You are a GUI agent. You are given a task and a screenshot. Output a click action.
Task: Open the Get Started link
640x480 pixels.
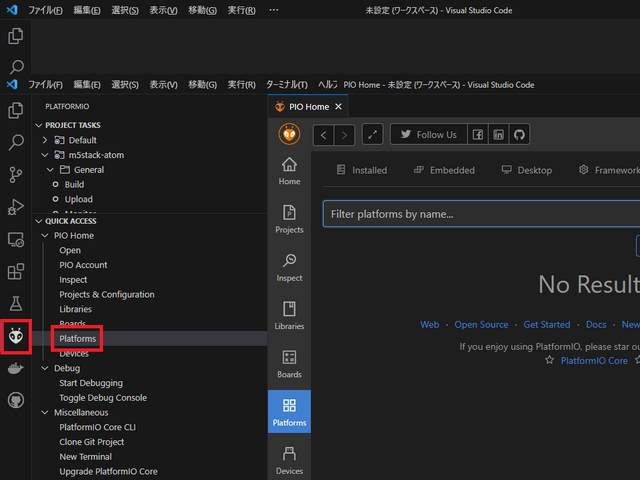[547, 324]
